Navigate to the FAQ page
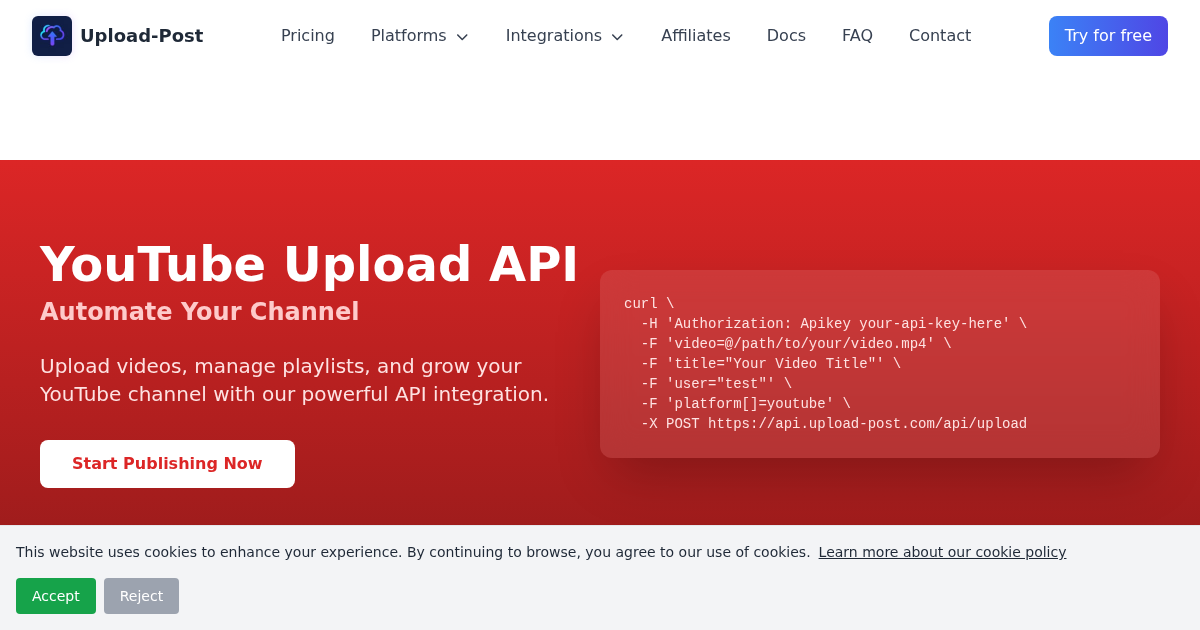The image size is (1200, 630). pos(857,35)
